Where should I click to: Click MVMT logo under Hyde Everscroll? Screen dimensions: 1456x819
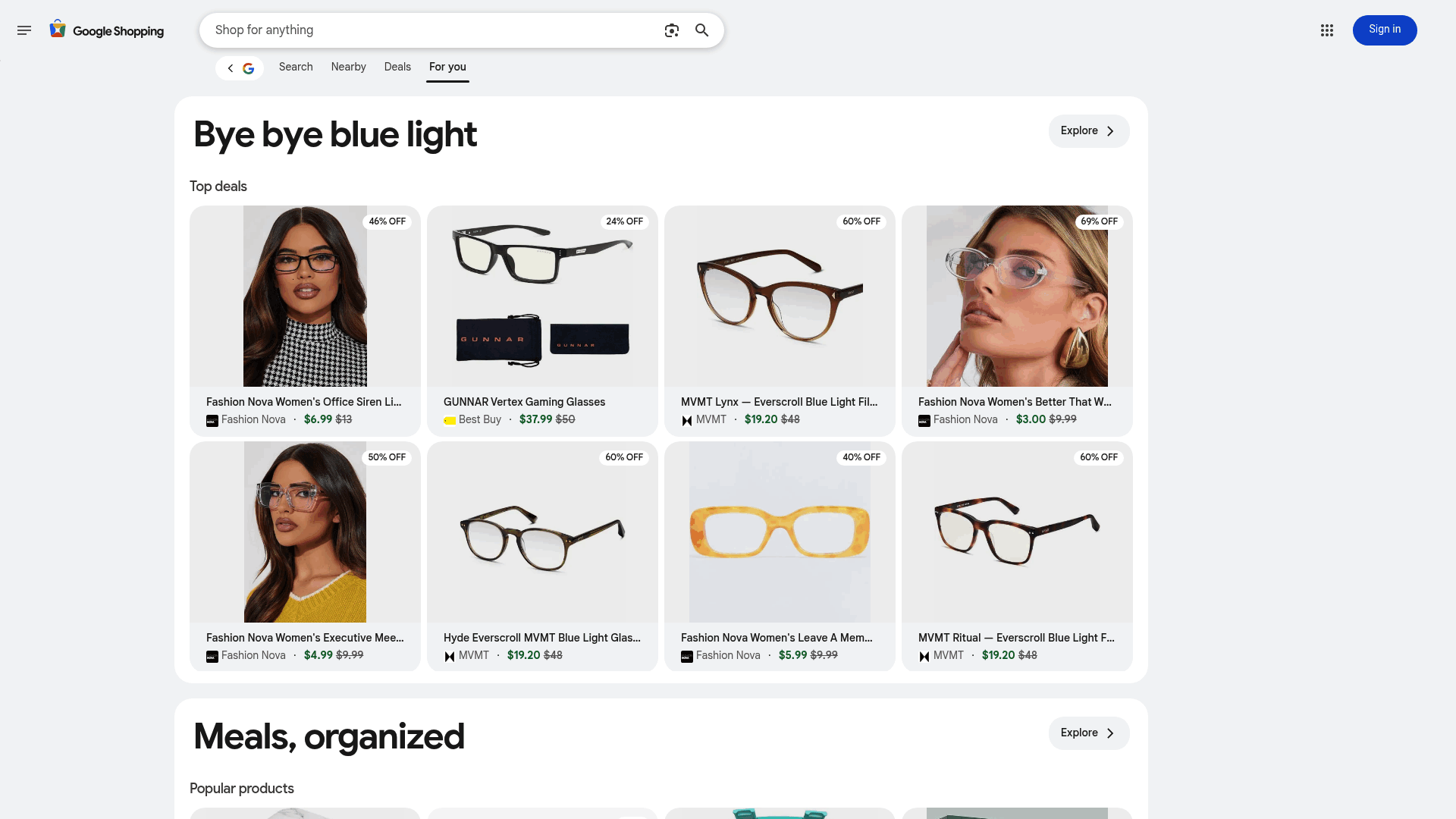pyautogui.click(x=450, y=657)
